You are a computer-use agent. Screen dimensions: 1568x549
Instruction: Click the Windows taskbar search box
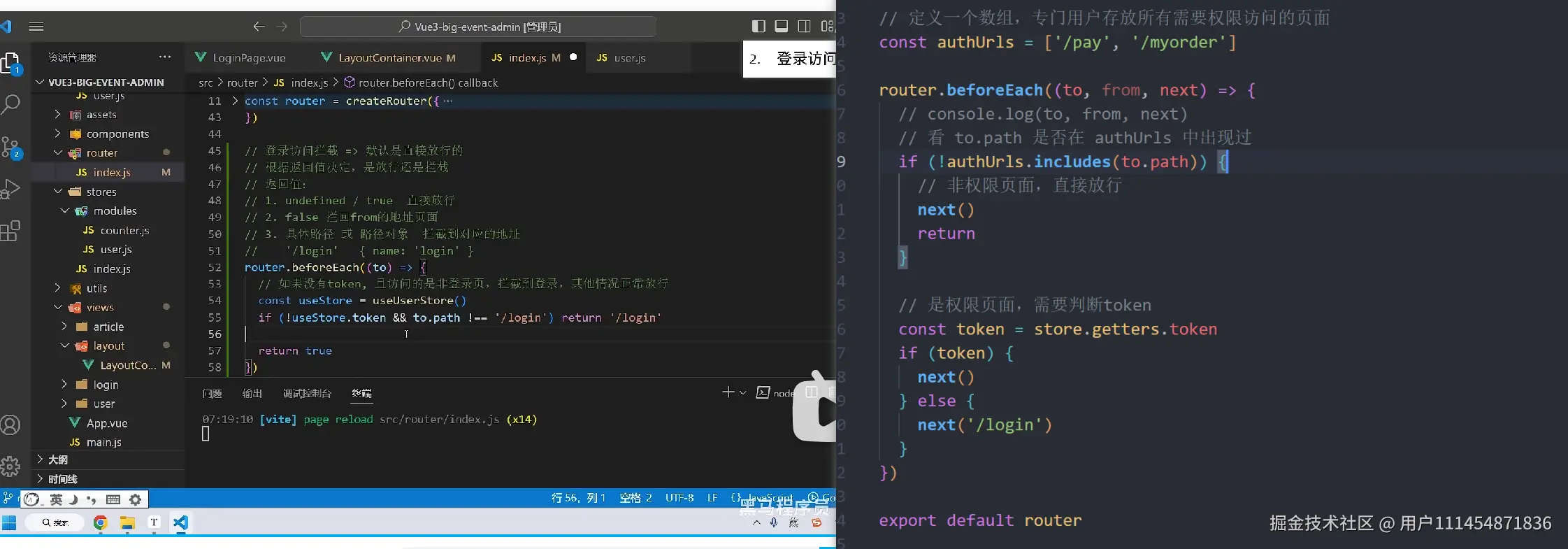click(55, 522)
